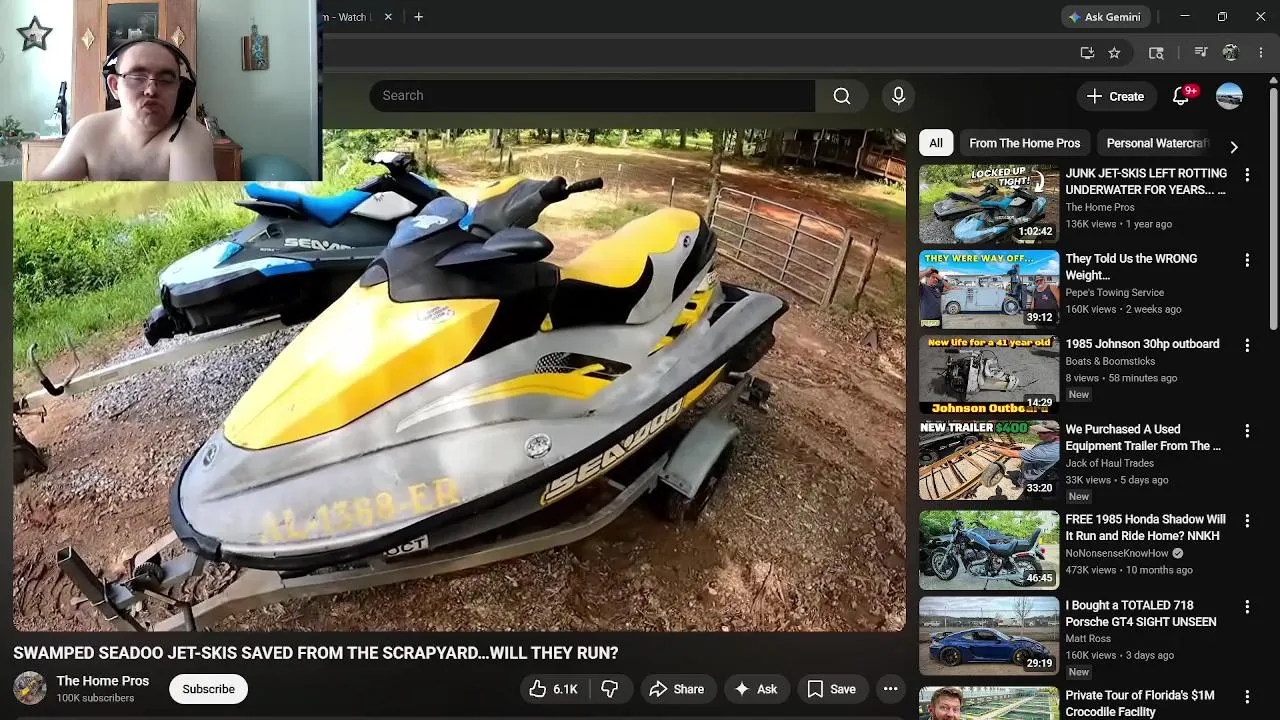Screen dimensions: 1280x720
Task: Like the video with thumbs up
Action: point(552,689)
